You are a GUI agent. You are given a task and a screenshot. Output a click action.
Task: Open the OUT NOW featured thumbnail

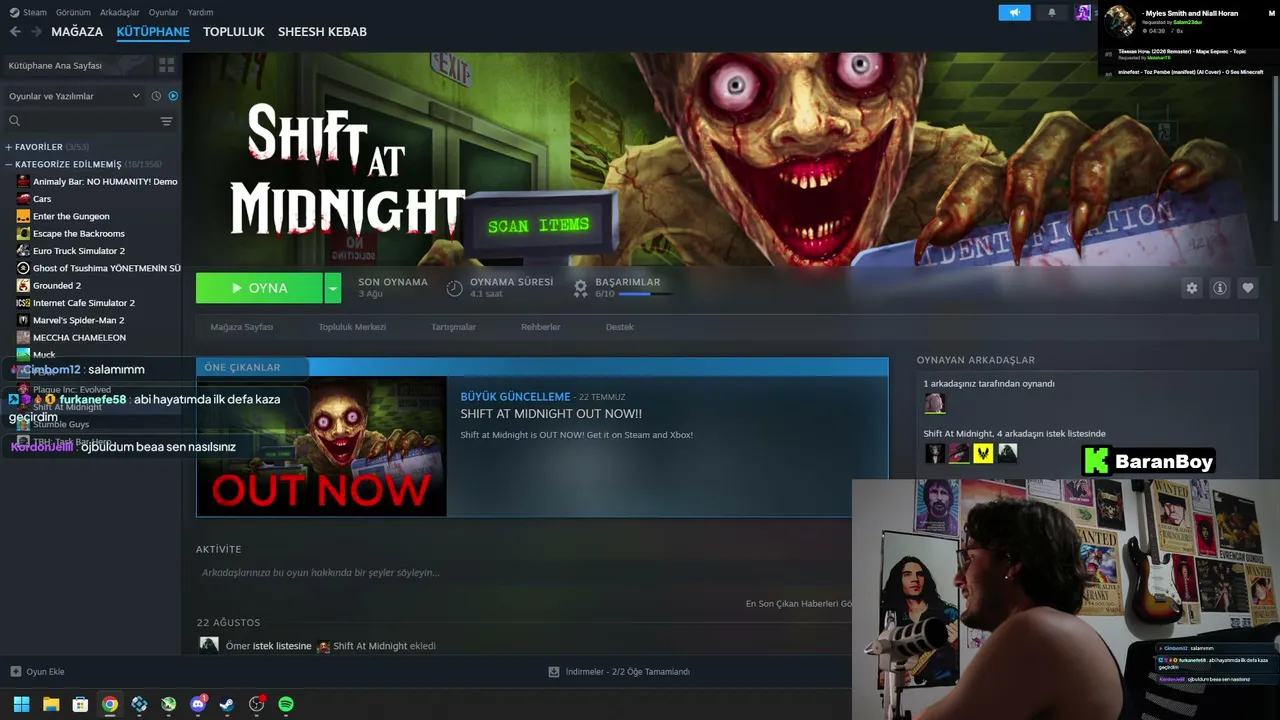322,446
